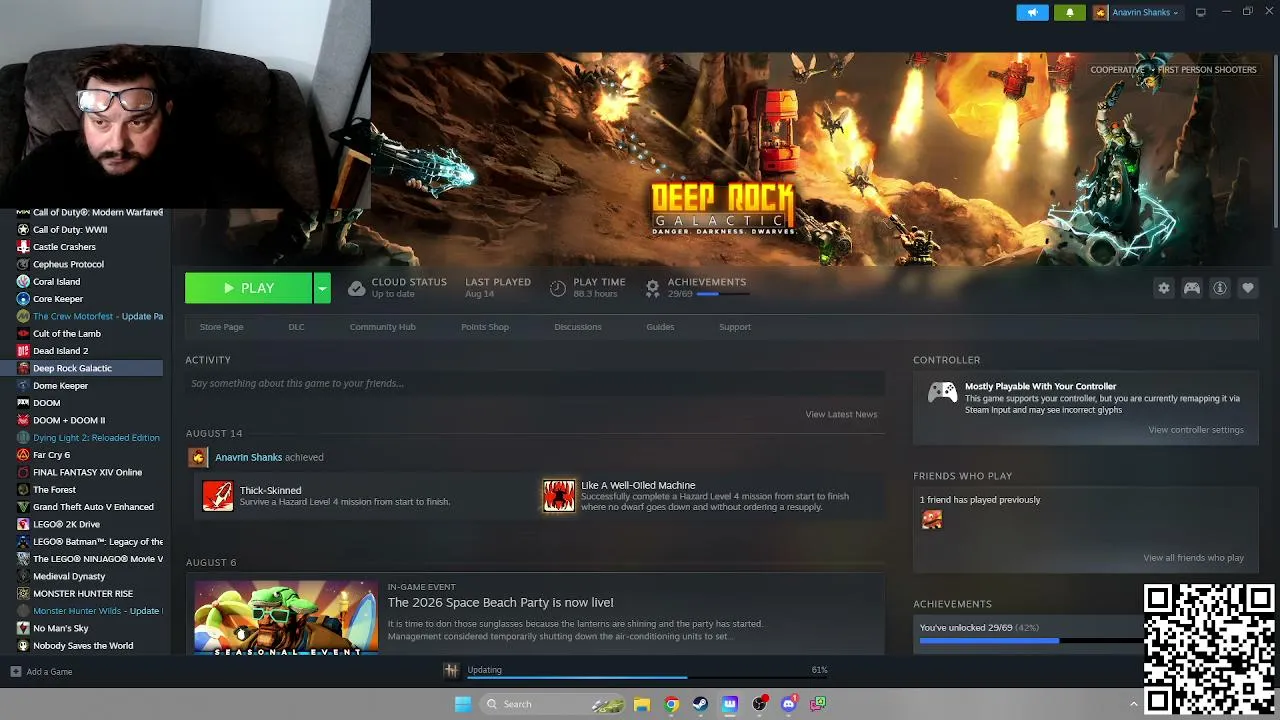Add Deep Rock Galactic to favorites heart

coord(1248,288)
